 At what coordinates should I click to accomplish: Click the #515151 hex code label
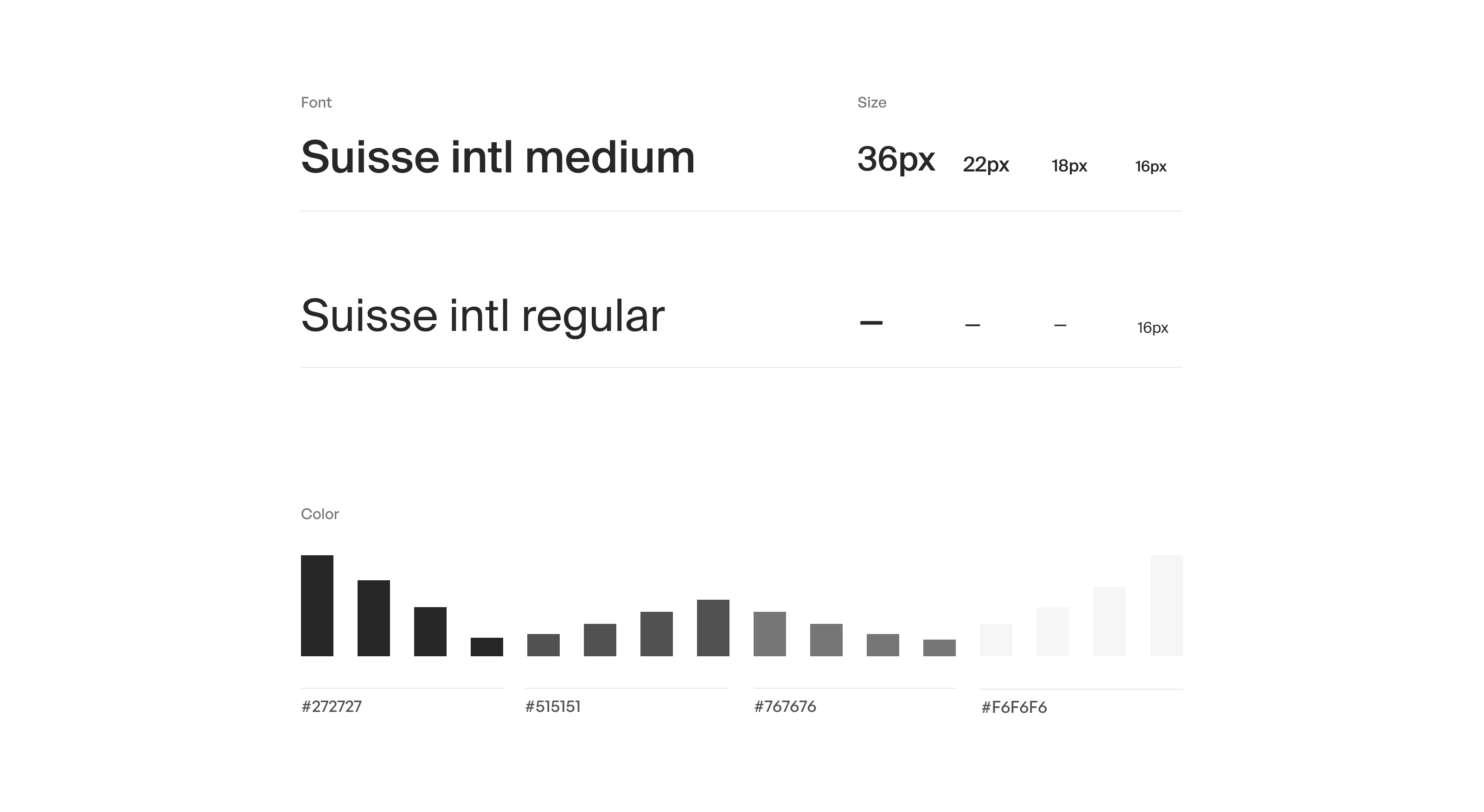pos(552,707)
